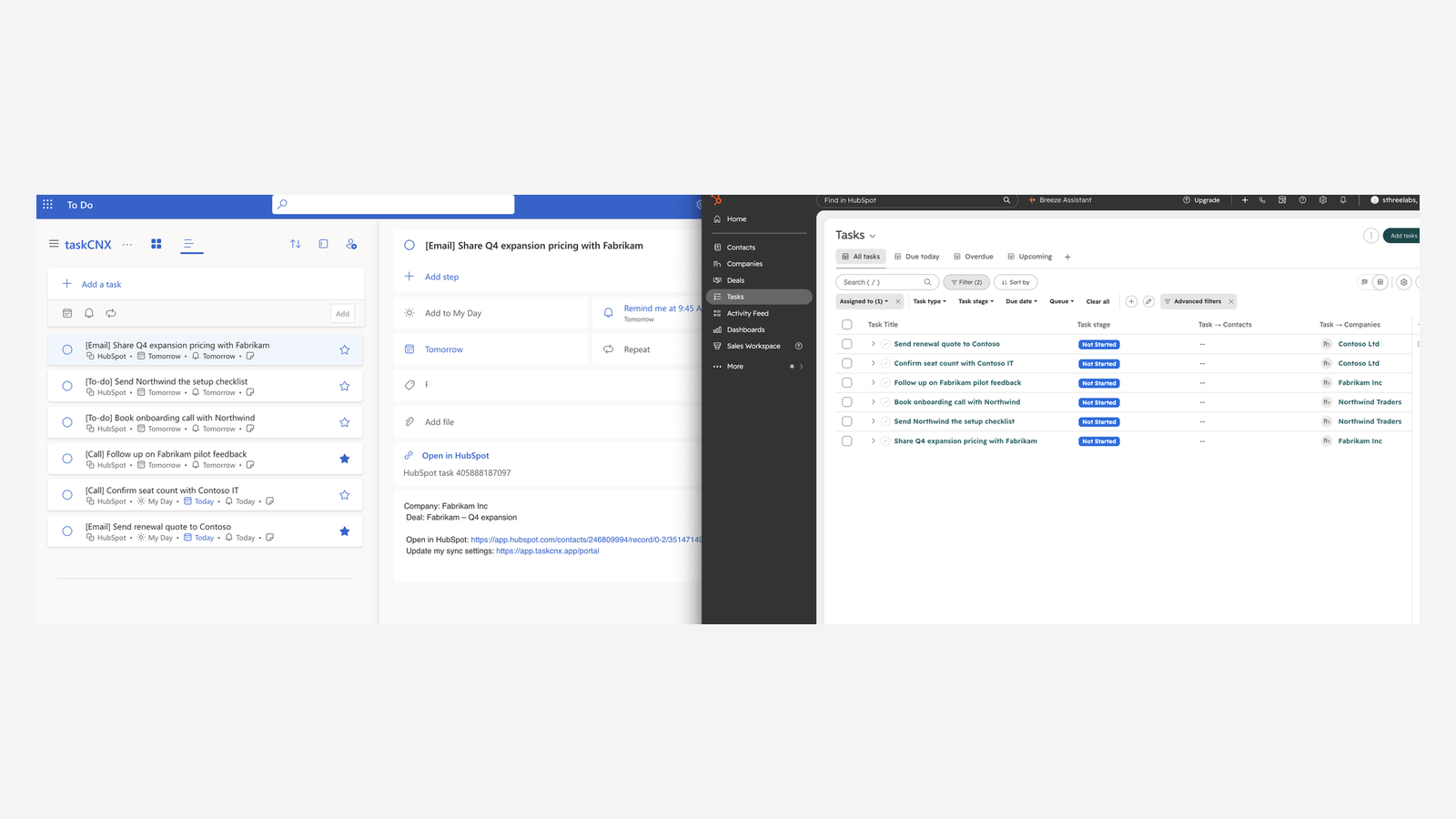Viewport: 1456px width, 819px height.
Task: Open the Queue filter dropdown
Action: pos(1062,301)
